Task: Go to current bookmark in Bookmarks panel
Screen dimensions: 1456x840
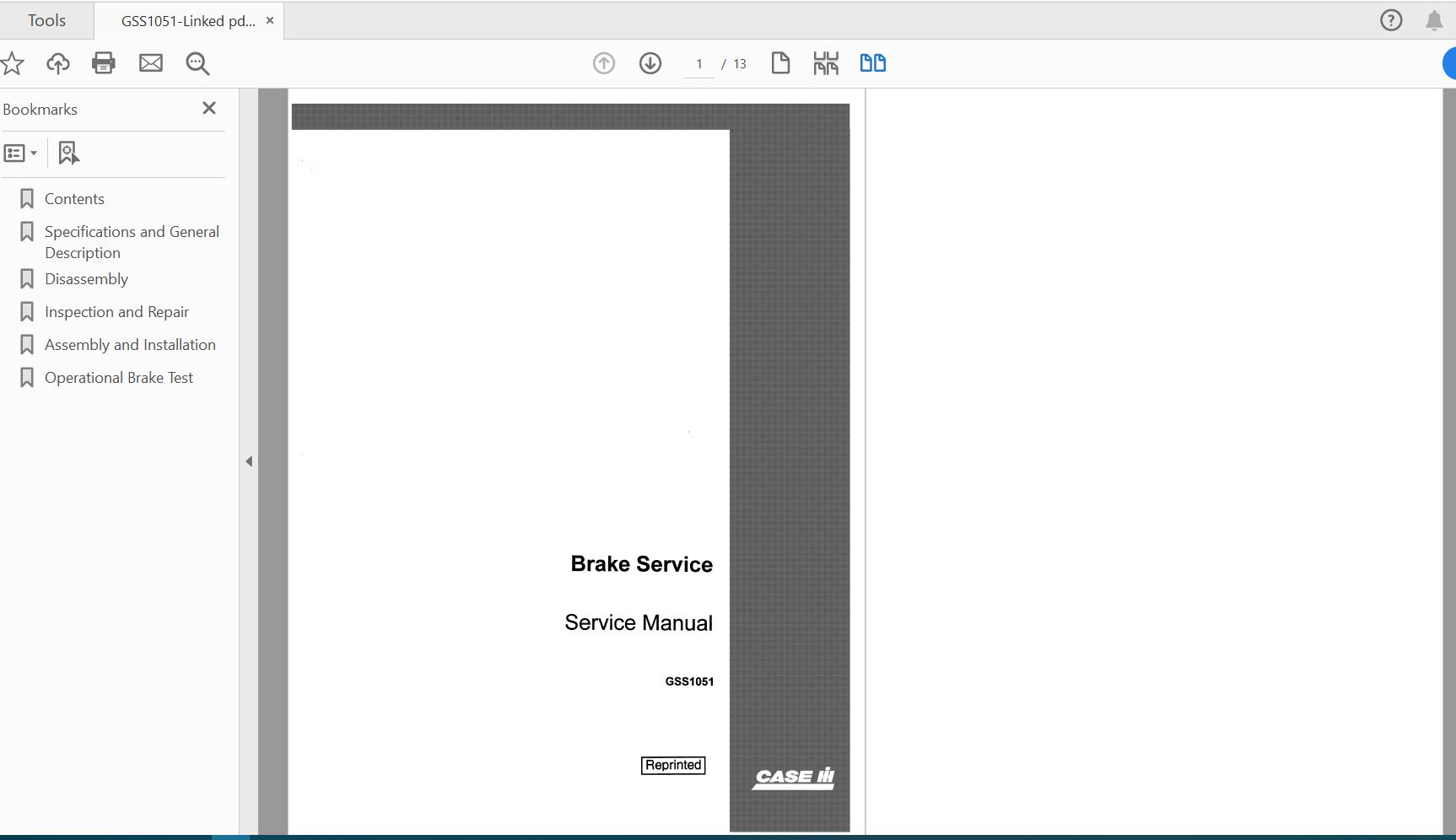Action: [x=67, y=153]
